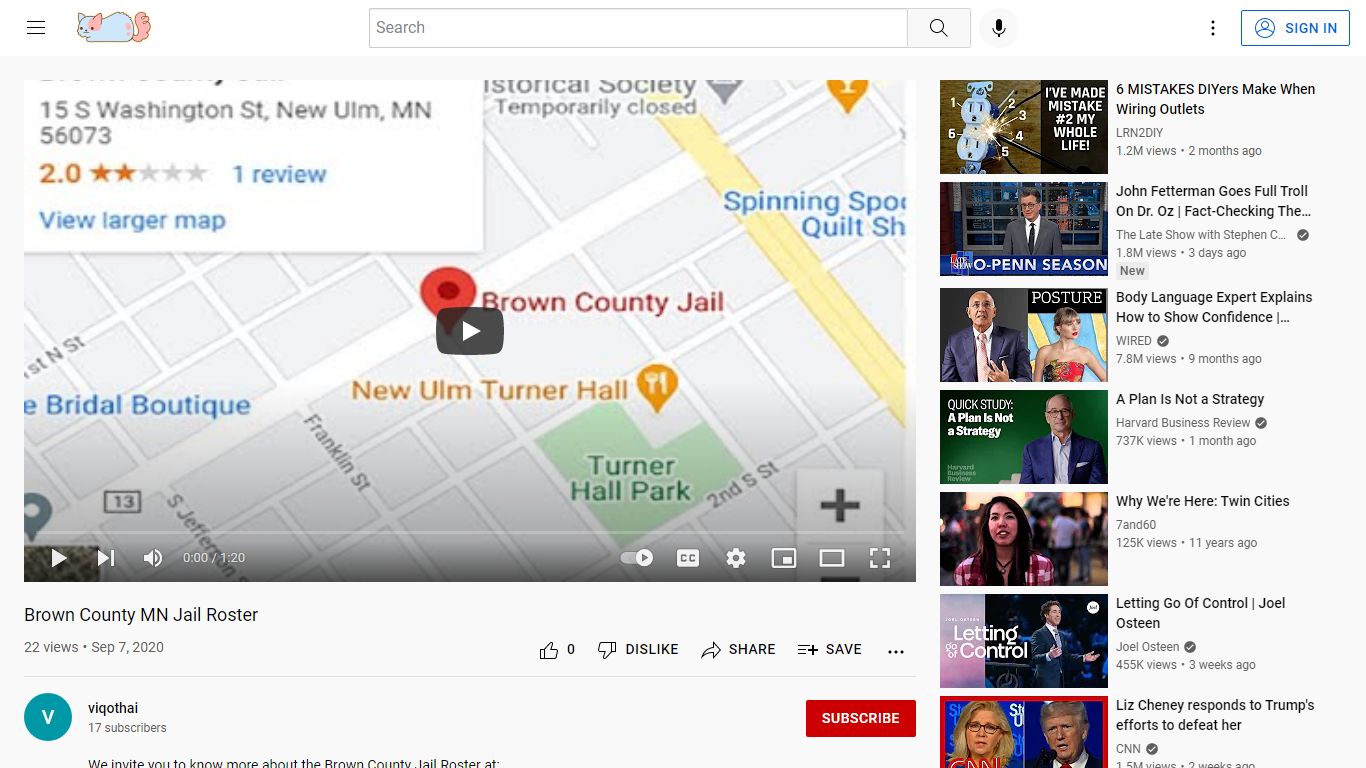Viewport: 1366px width, 768px height.
Task: Click the SIGN IN button
Action: pyautogui.click(x=1296, y=28)
